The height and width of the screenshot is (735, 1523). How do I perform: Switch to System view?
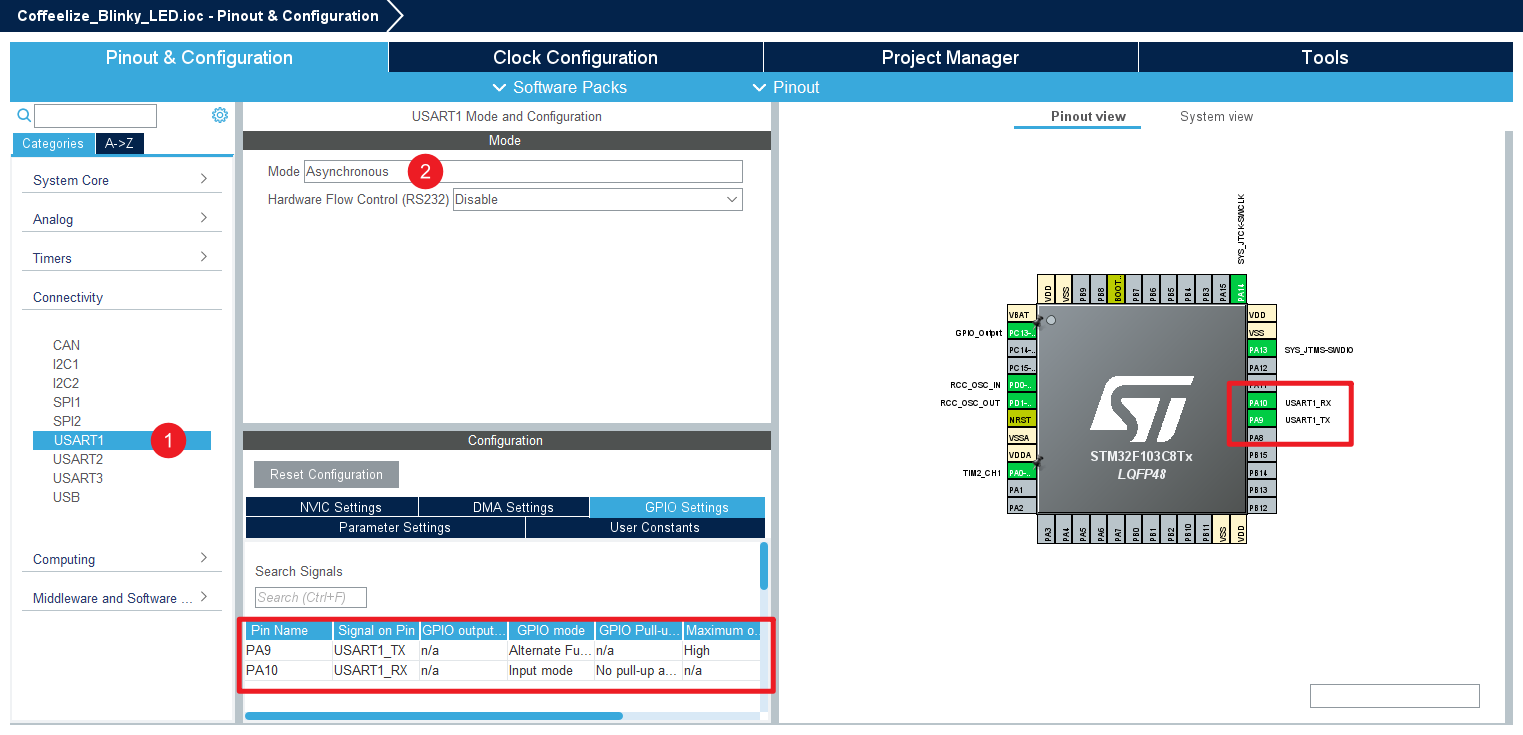(1216, 117)
